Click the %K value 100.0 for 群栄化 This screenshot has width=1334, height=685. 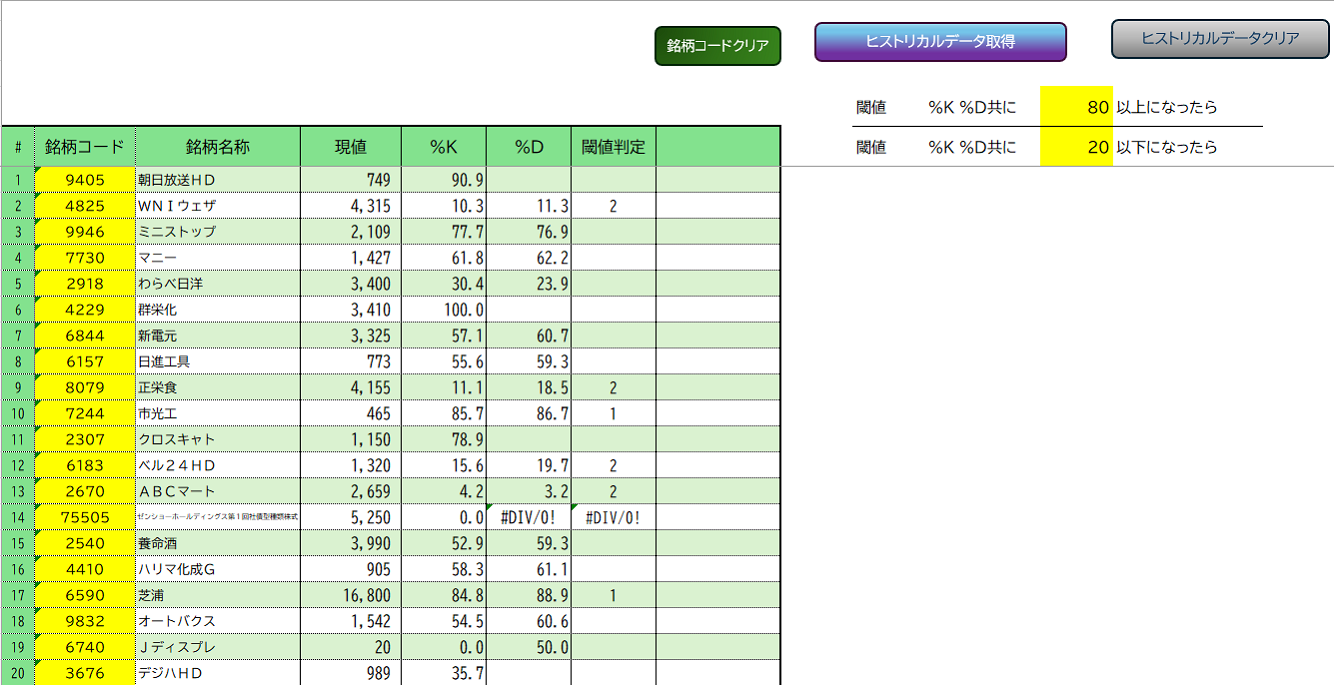coord(444,310)
